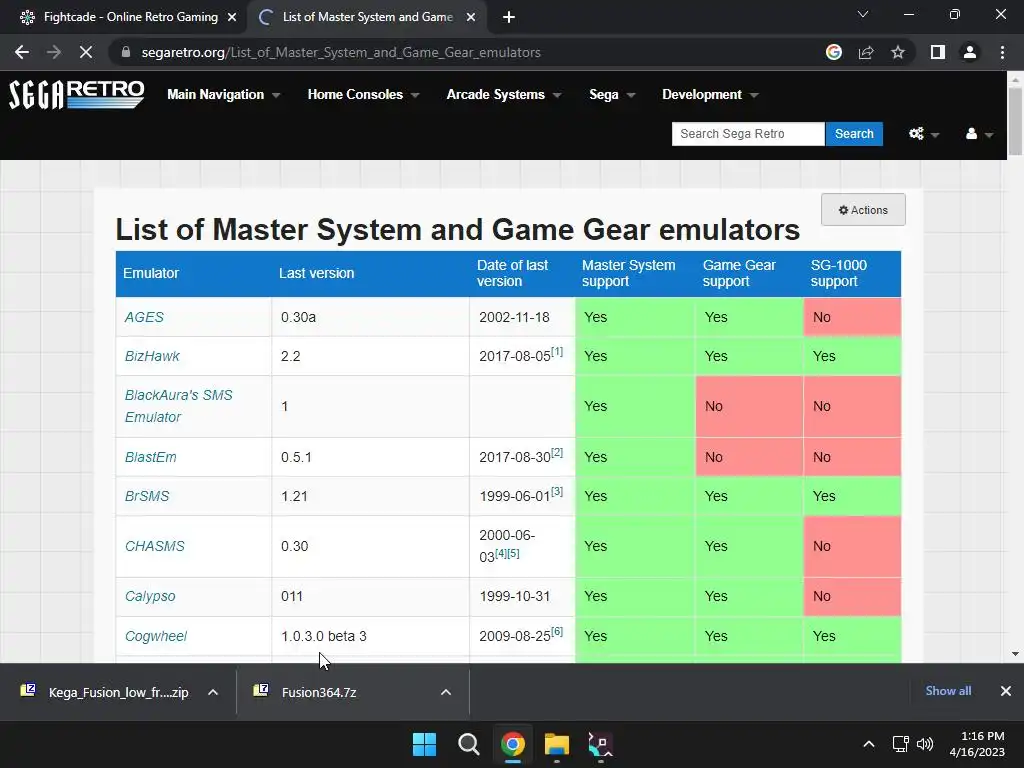Open the Actions button

pyautogui.click(x=863, y=210)
